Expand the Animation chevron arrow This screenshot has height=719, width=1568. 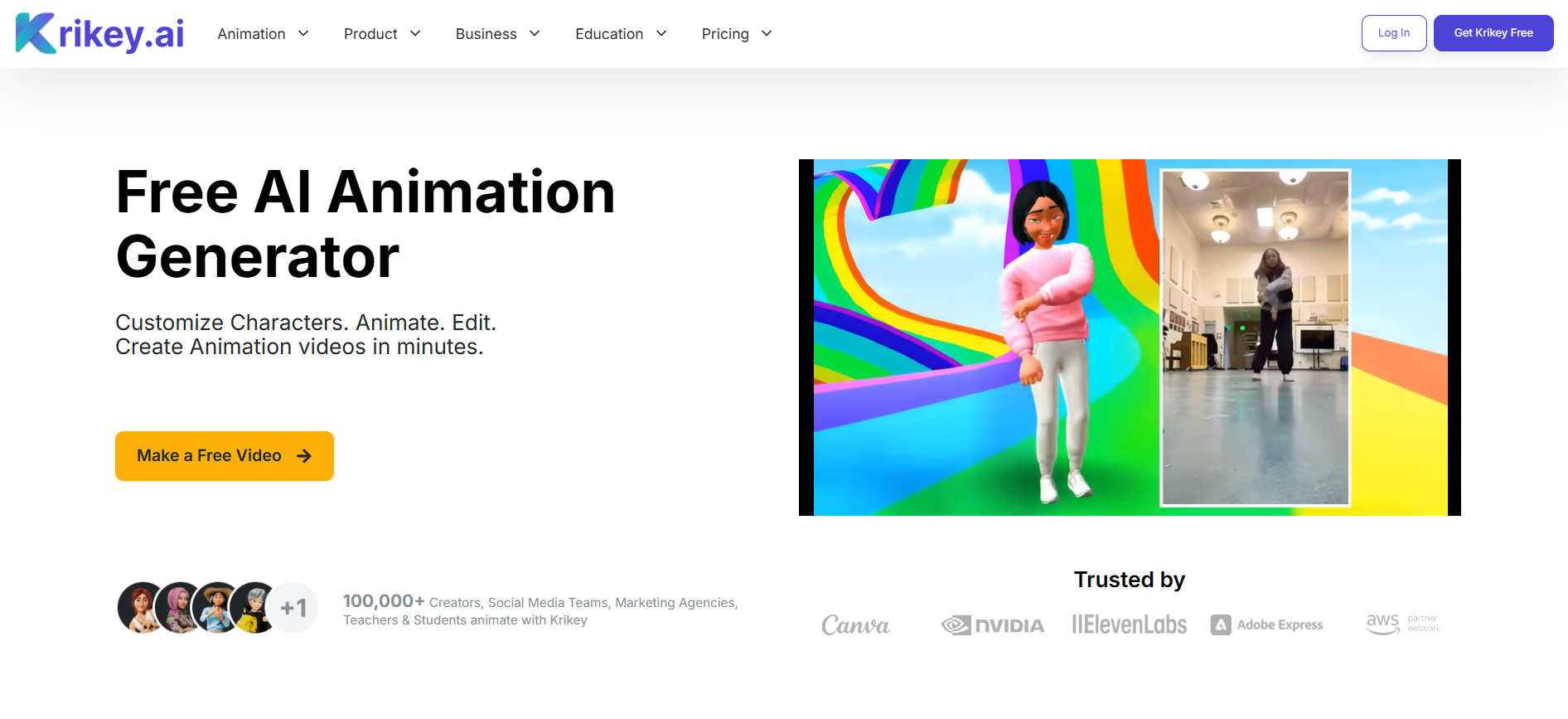(x=303, y=33)
